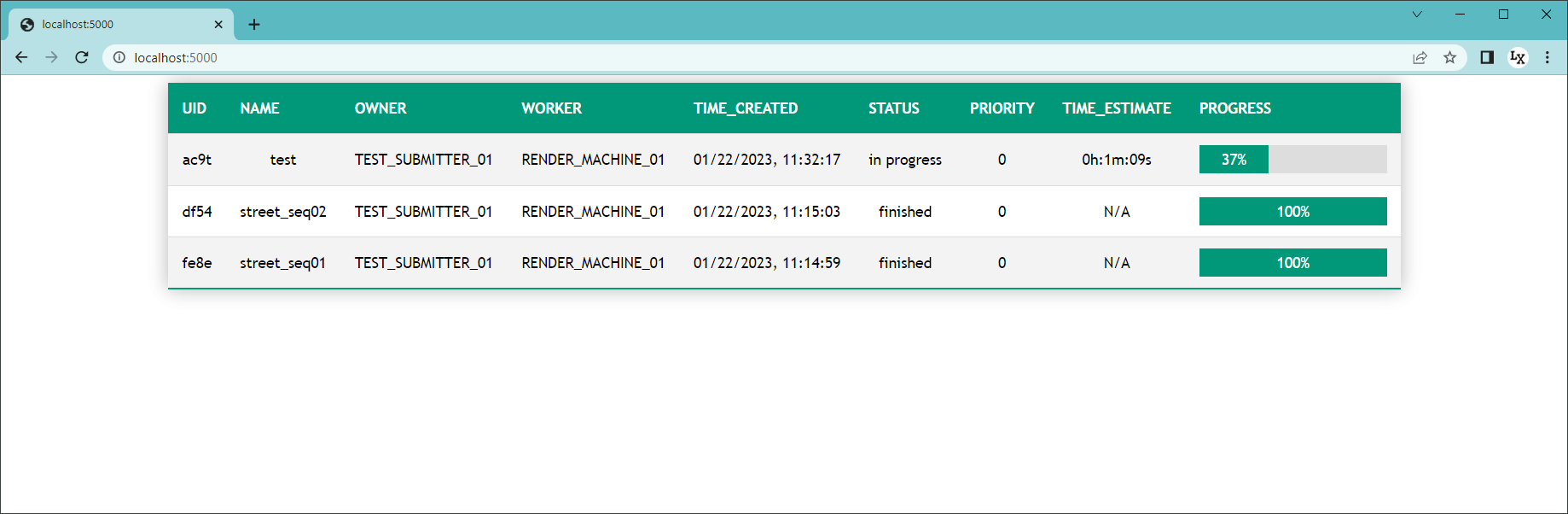The width and height of the screenshot is (1568, 514).
Task: Click the PROGRESS column header
Action: [x=1235, y=108]
